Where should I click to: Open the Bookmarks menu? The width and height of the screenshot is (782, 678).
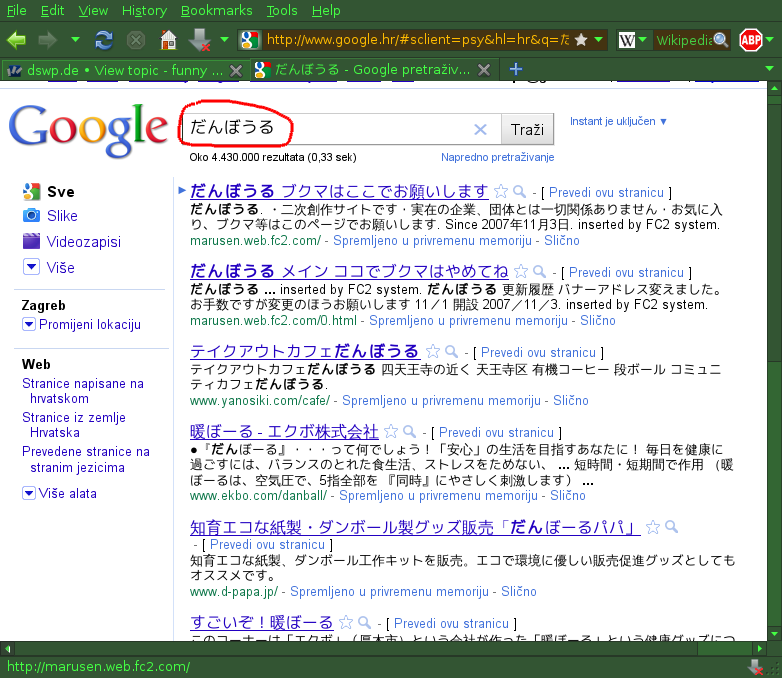216,10
